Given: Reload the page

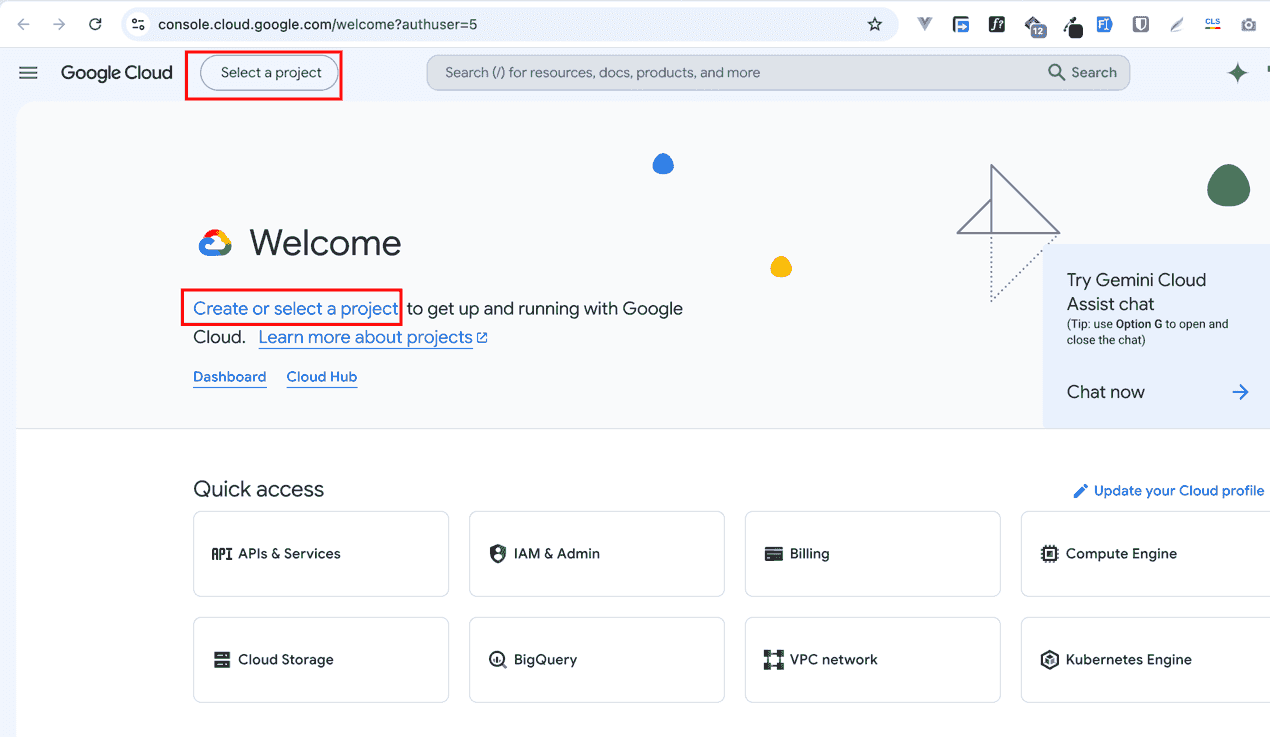Looking at the screenshot, I should click(95, 24).
